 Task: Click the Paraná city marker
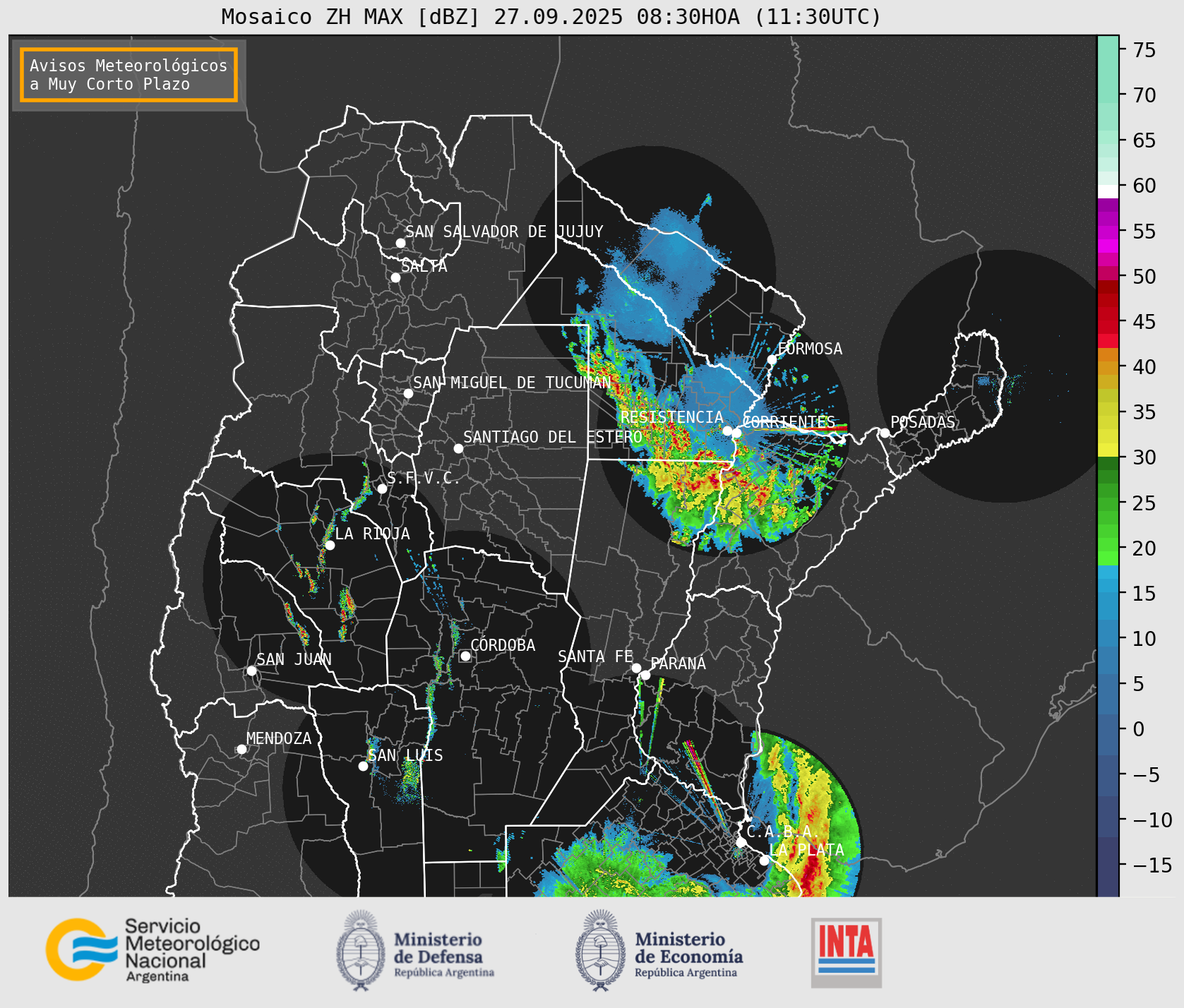point(645,676)
